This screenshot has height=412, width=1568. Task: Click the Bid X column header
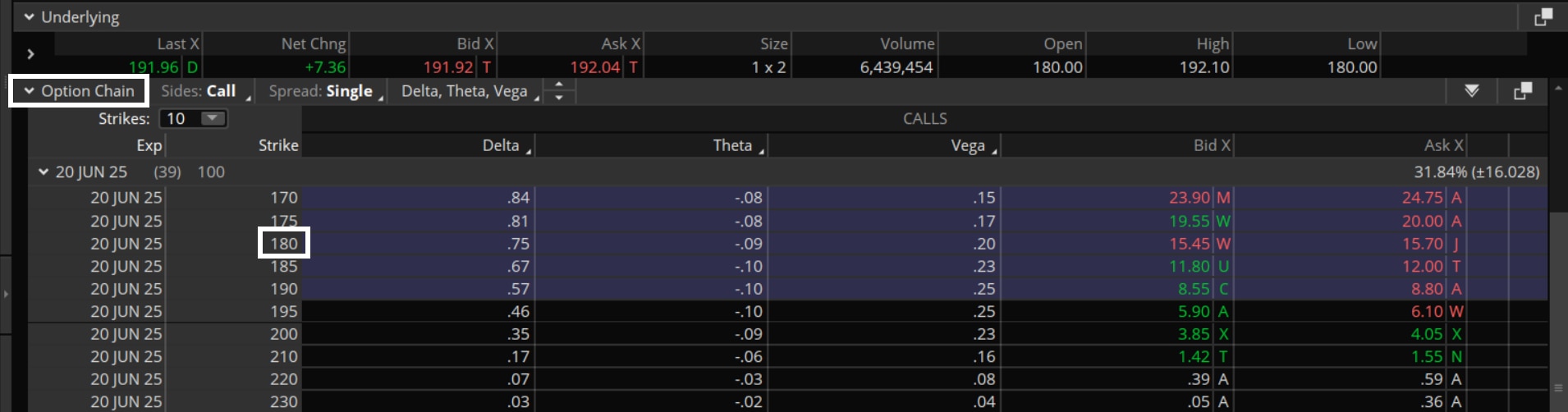(x=1212, y=145)
